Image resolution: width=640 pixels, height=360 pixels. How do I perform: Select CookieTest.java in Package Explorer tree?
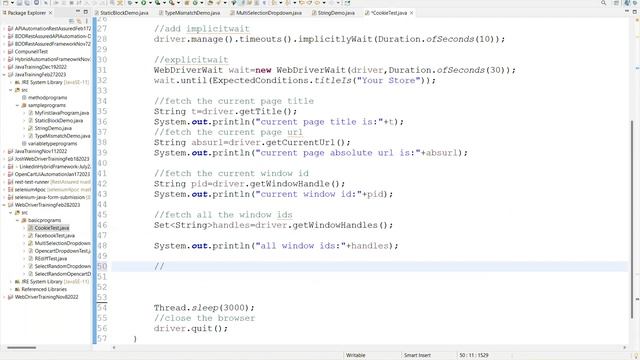(x=51, y=228)
